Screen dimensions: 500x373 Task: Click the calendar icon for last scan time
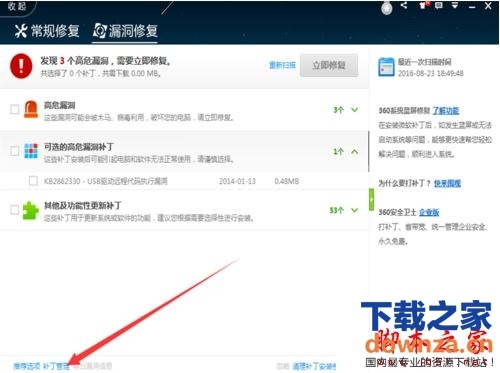386,67
